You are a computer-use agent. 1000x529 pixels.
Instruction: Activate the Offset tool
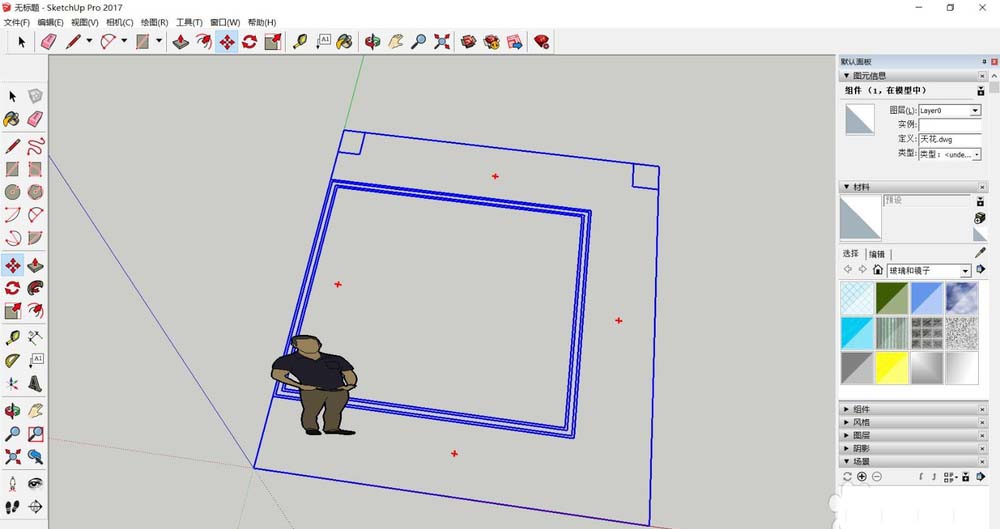35,311
